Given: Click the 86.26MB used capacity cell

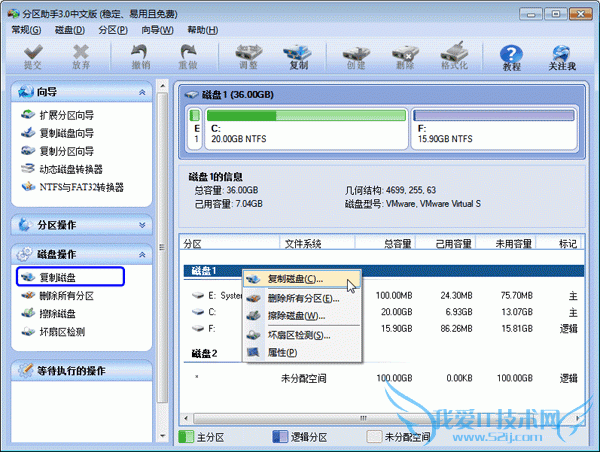Looking at the screenshot, I should [456, 328].
